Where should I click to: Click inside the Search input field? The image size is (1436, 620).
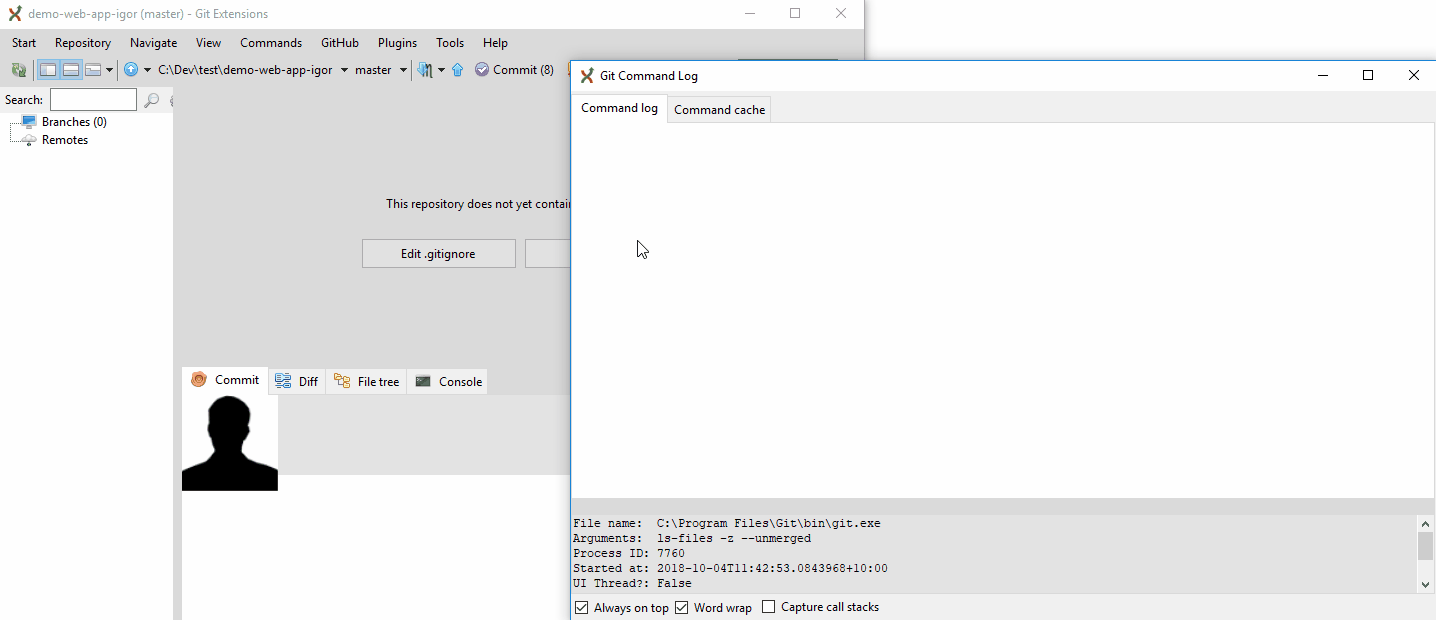click(92, 99)
